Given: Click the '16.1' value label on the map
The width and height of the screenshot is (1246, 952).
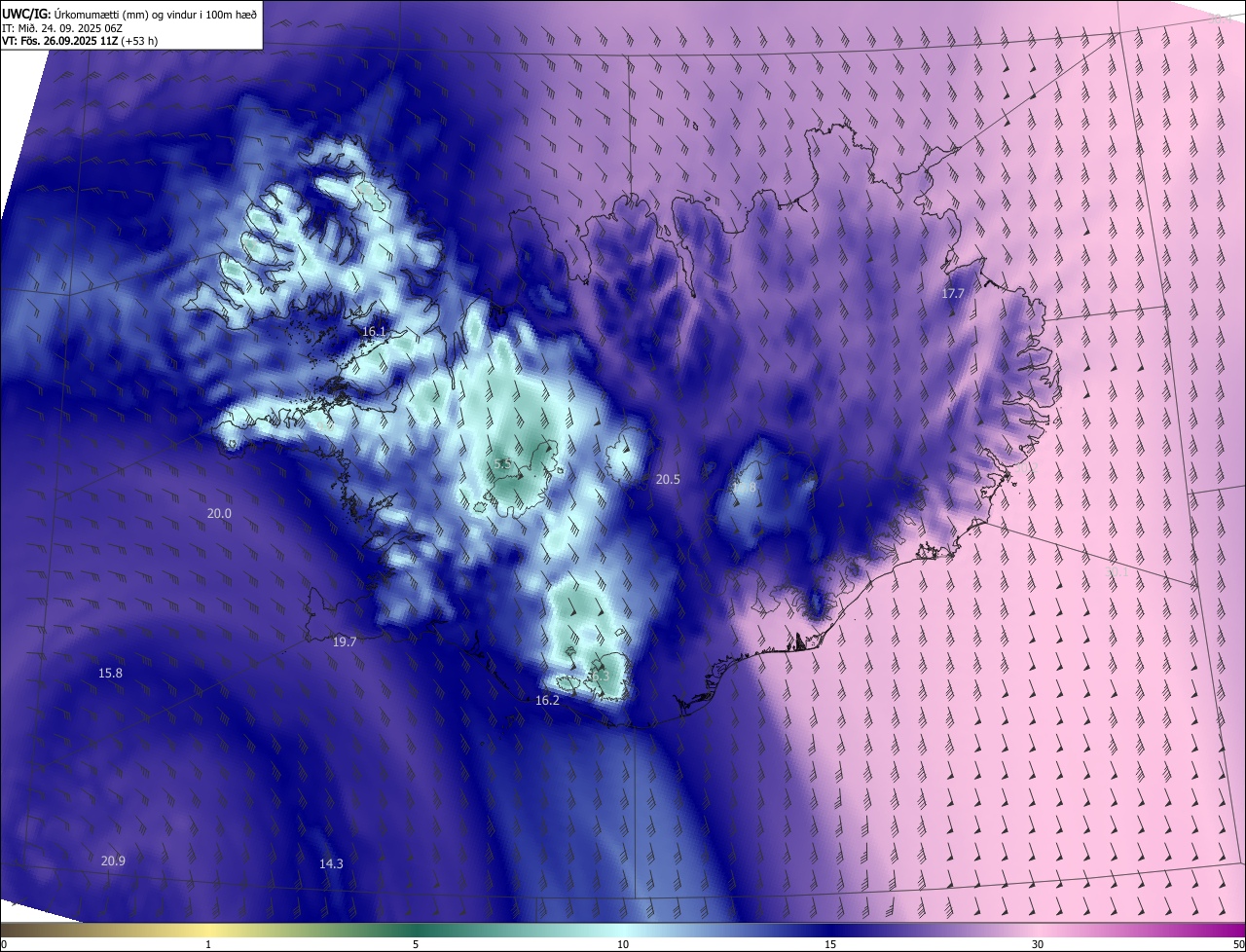Looking at the screenshot, I should (x=374, y=332).
